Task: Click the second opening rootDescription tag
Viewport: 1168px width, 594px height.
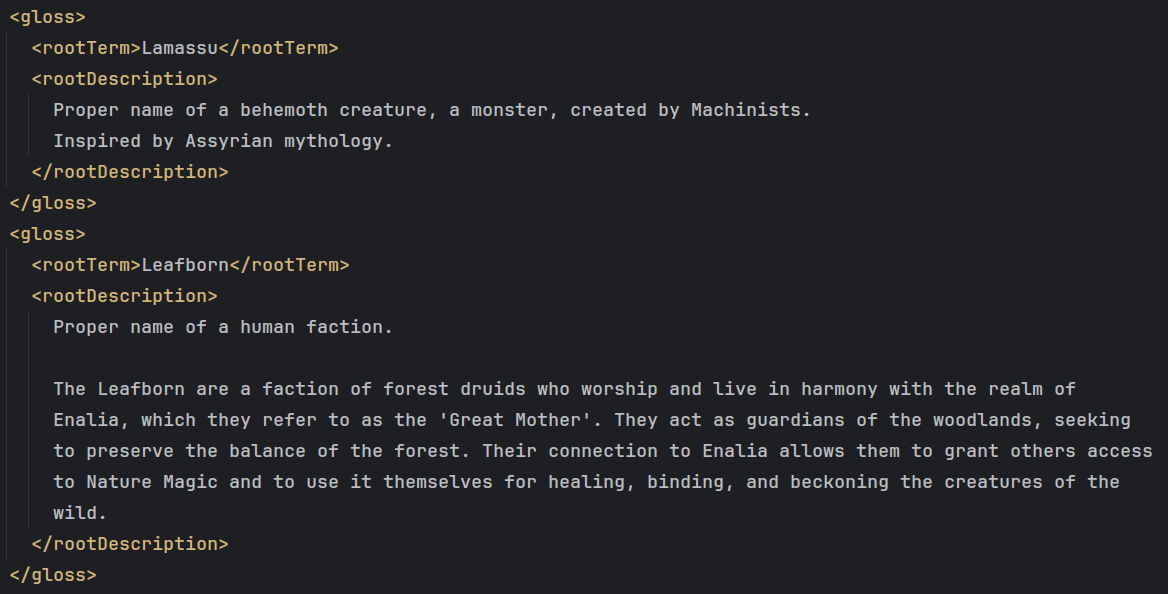Action: pos(124,296)
